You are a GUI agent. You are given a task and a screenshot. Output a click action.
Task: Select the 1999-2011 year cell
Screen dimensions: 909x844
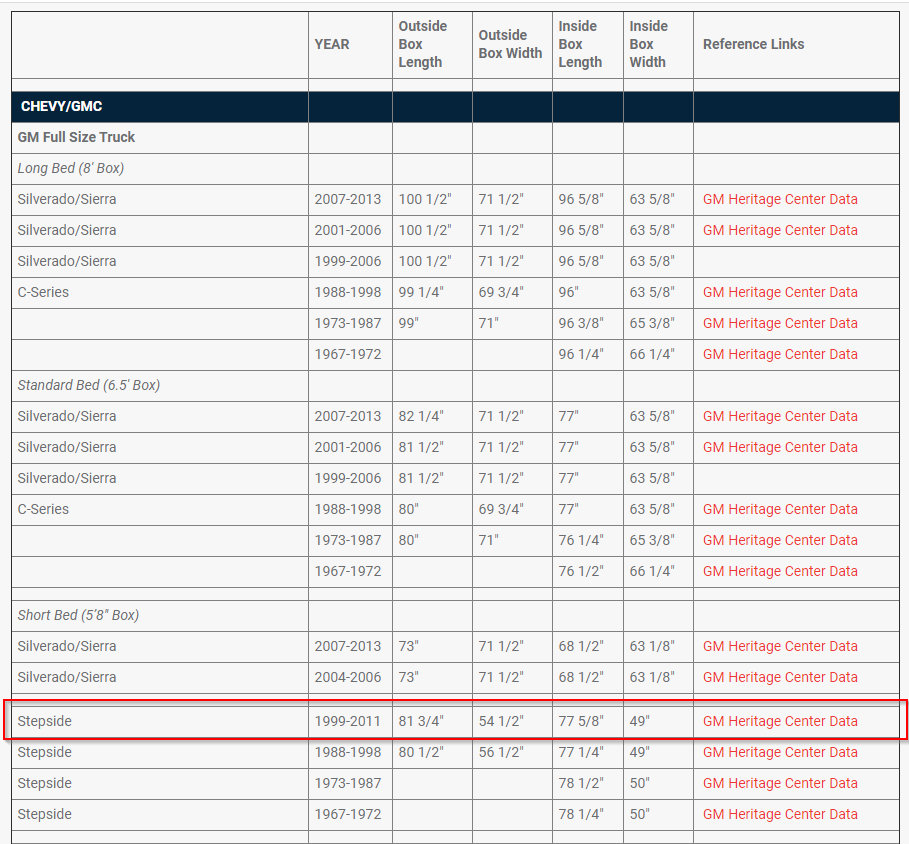pos(348,721)
